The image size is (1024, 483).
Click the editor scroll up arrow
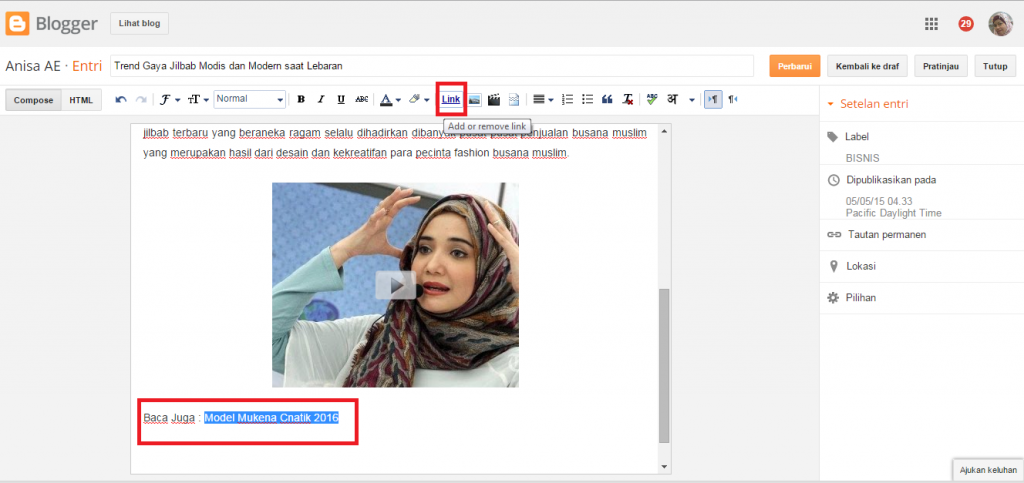coord(664,131)
